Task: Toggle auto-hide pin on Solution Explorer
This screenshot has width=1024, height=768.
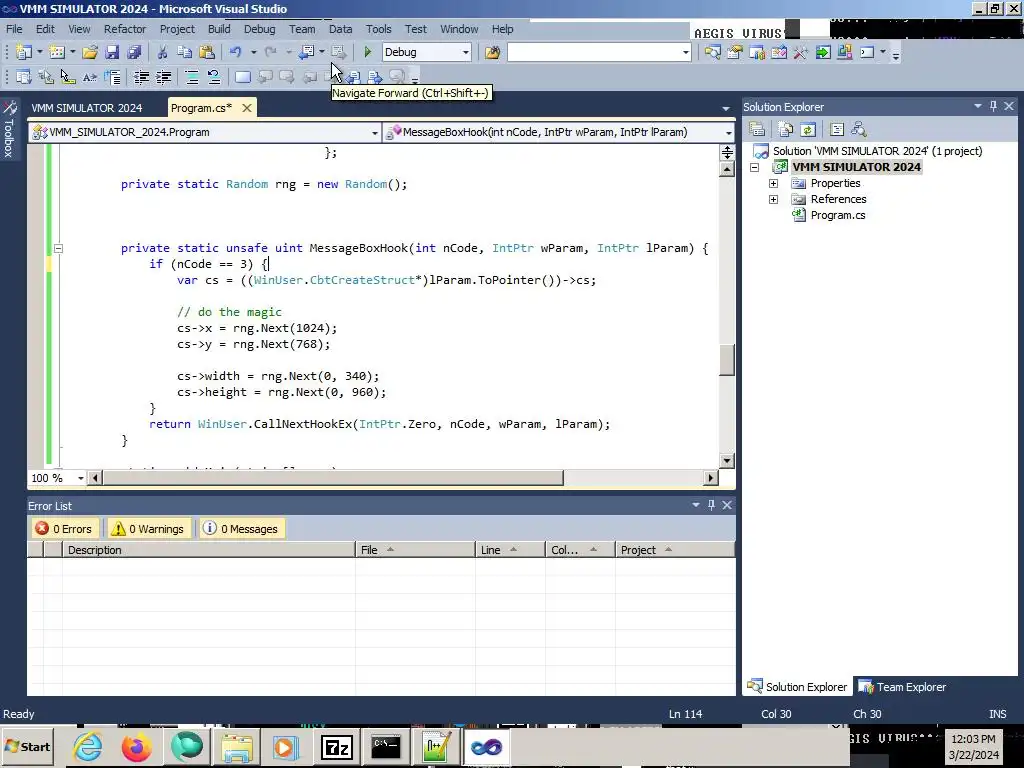Action: [993, 106]
